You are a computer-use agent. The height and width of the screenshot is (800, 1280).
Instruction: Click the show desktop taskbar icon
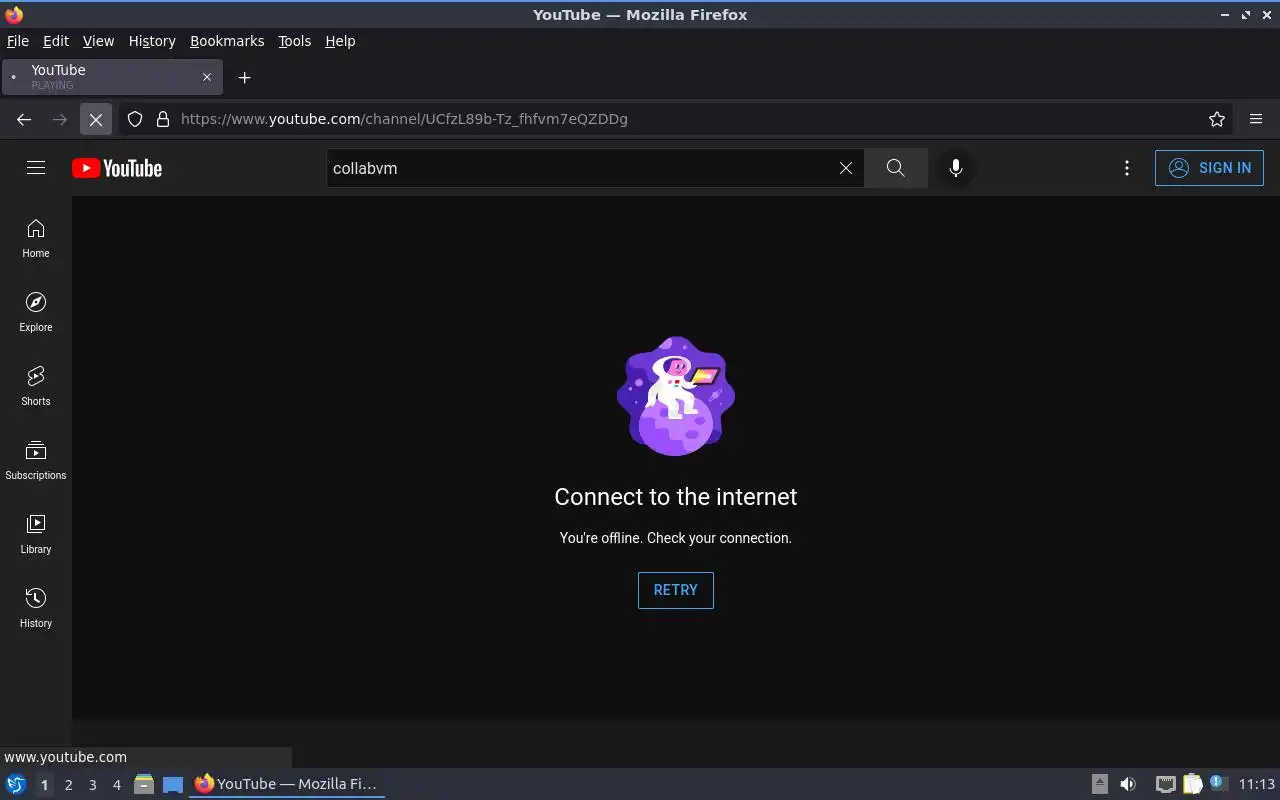tap(173, 784)
